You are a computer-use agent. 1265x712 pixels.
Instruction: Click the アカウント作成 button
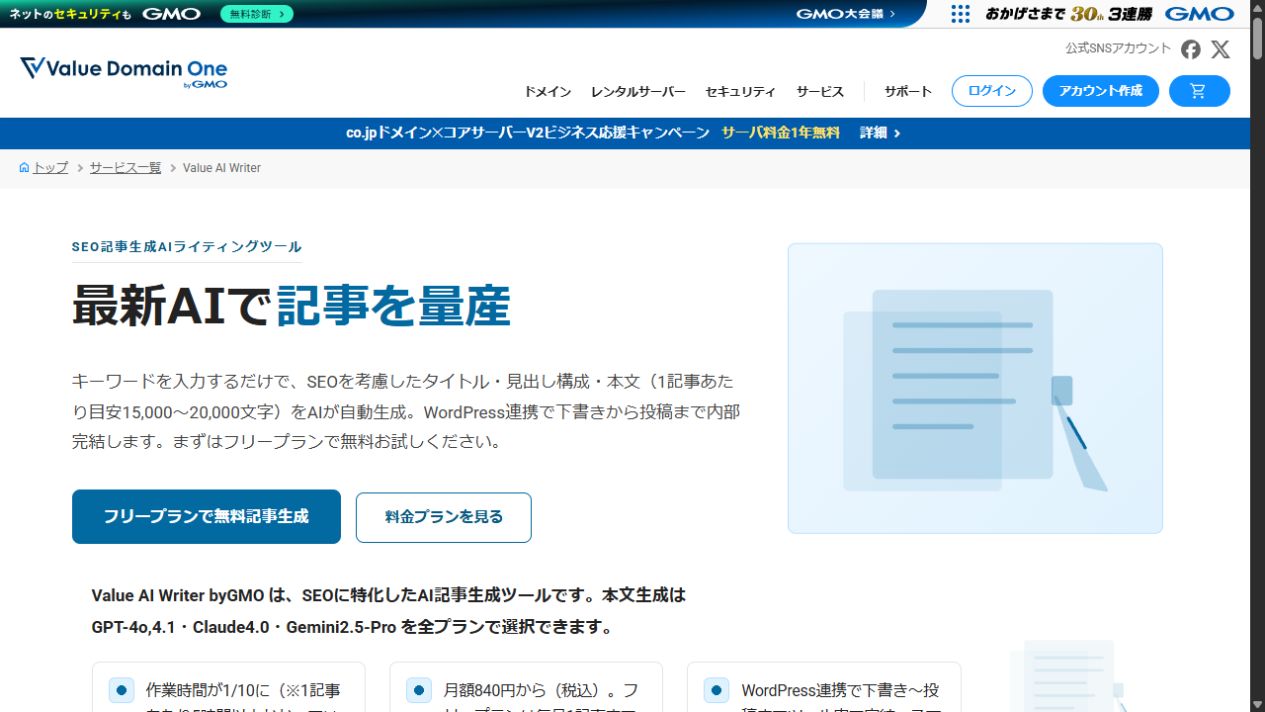click(x=1101, y=91)
